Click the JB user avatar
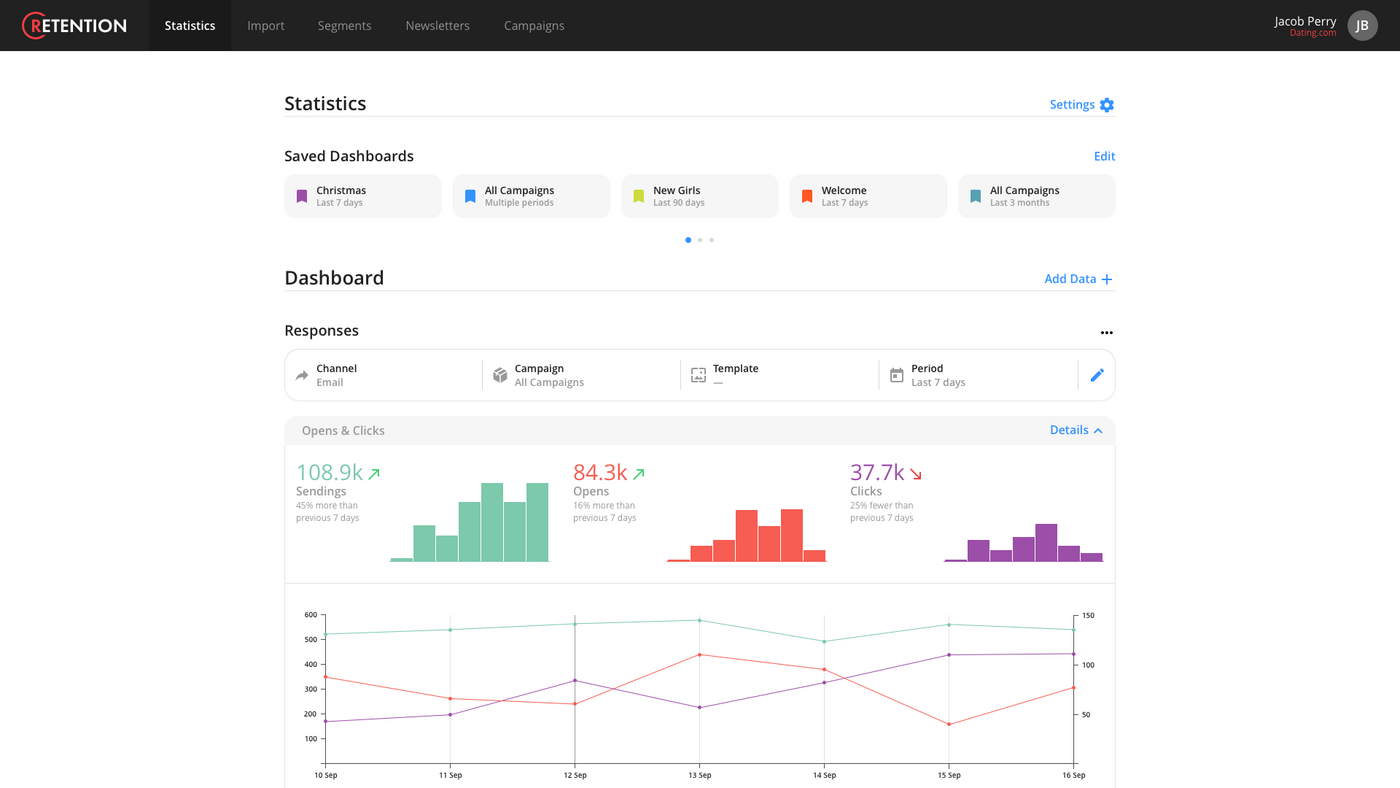 pos(1362,25)
